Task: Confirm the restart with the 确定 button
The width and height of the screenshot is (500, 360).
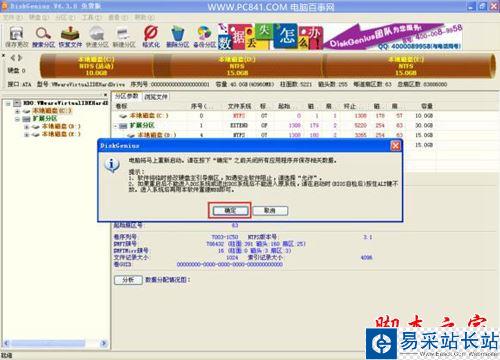Action: click(x=230, y=210)
